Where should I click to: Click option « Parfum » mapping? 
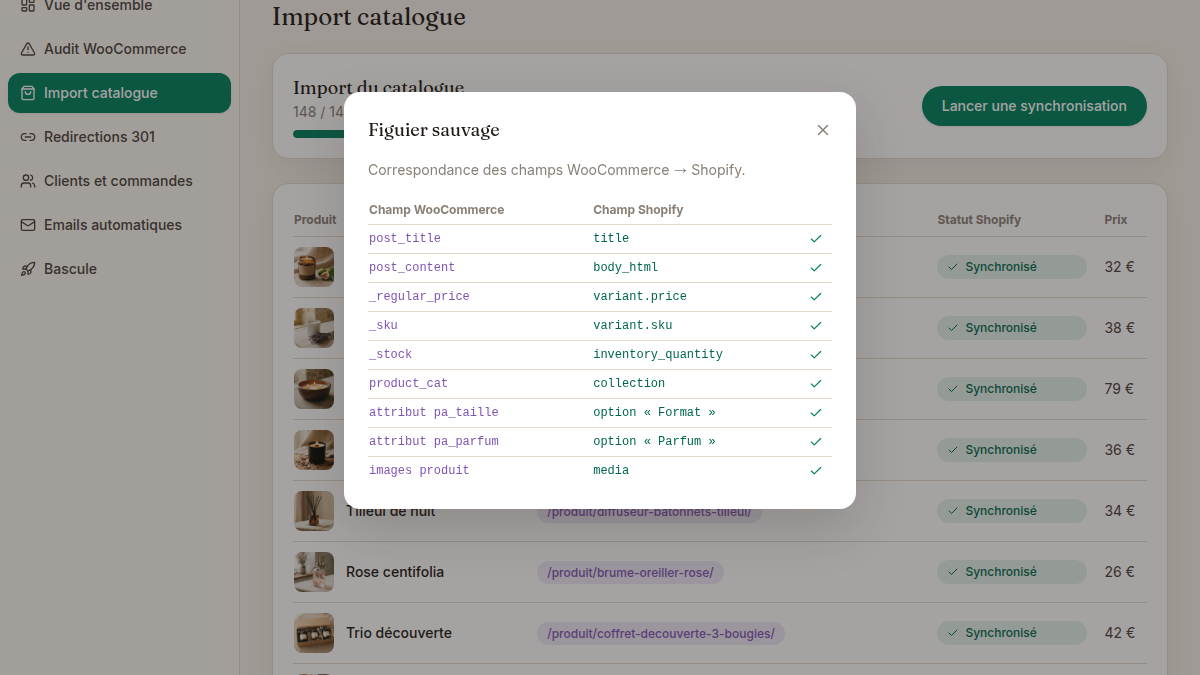point(654,442)
